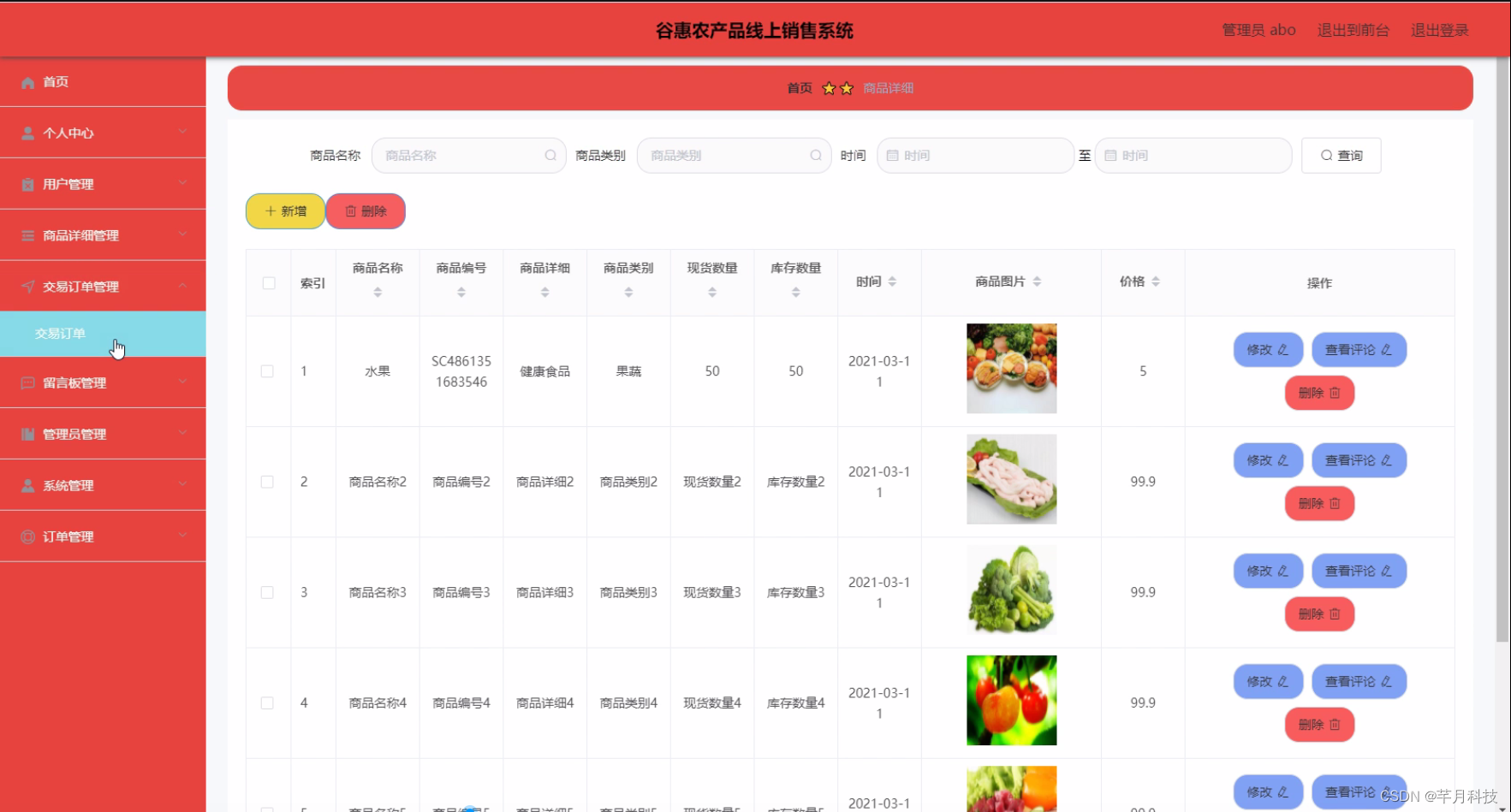Select the 首页 home icon in sidebar
Viewport: 1511px width, 812px height.
27,82
